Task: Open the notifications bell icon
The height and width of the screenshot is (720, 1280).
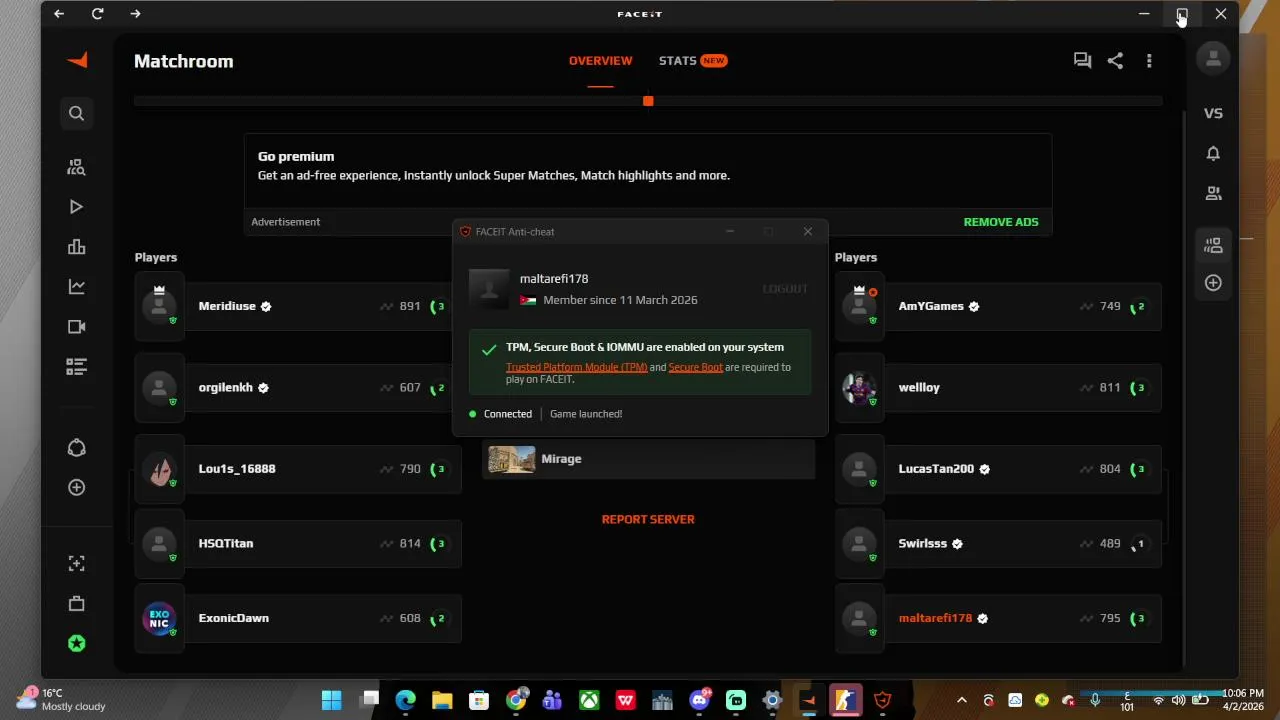Action: [x=1213, y=153]
